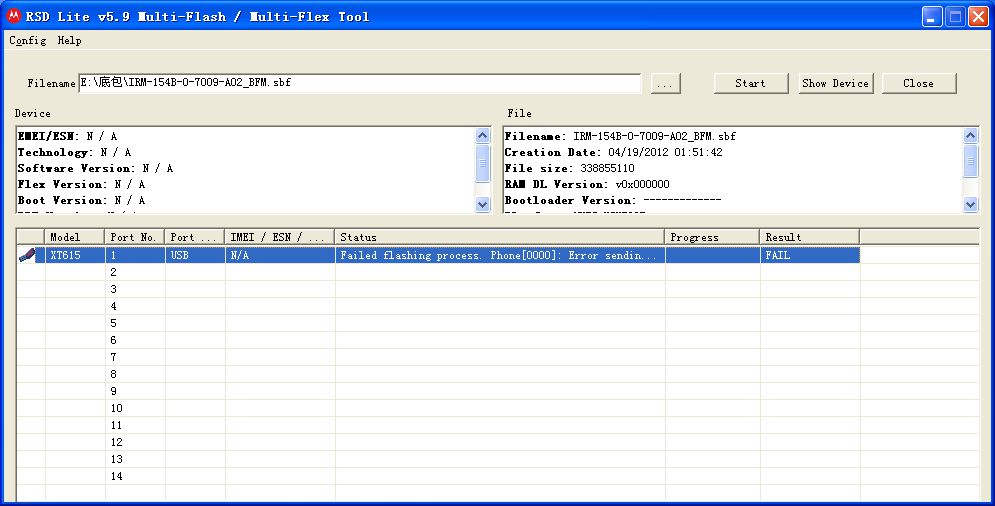Click the File size 338855110 line
The height and width of the screenshot is (506, 995).
coord(569,168)
